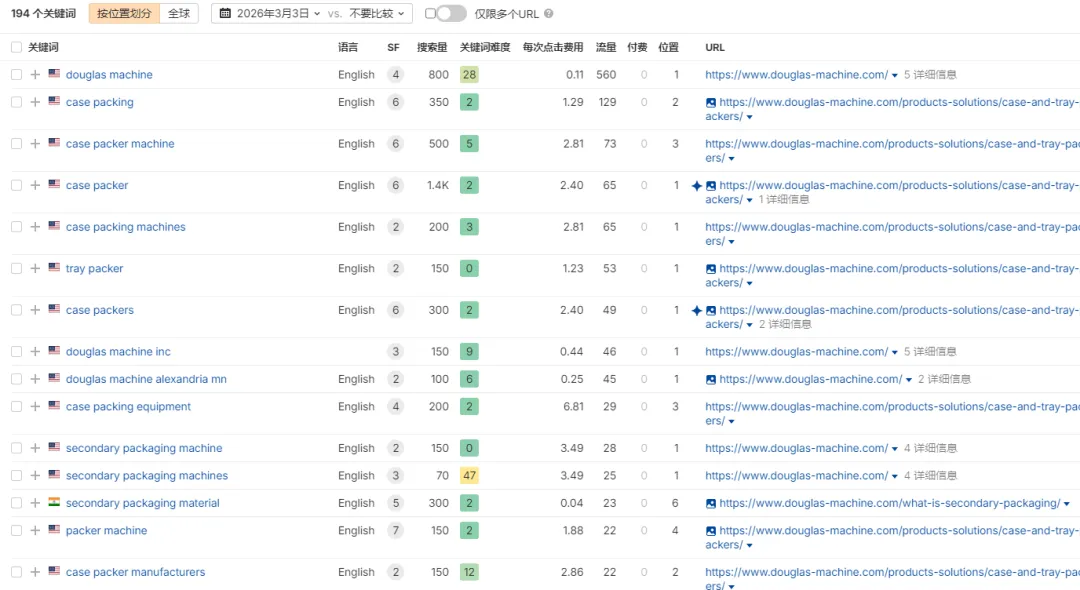Click plus icon for case packer manufacturers
The image size is (1080, 590).
(35, 572)
